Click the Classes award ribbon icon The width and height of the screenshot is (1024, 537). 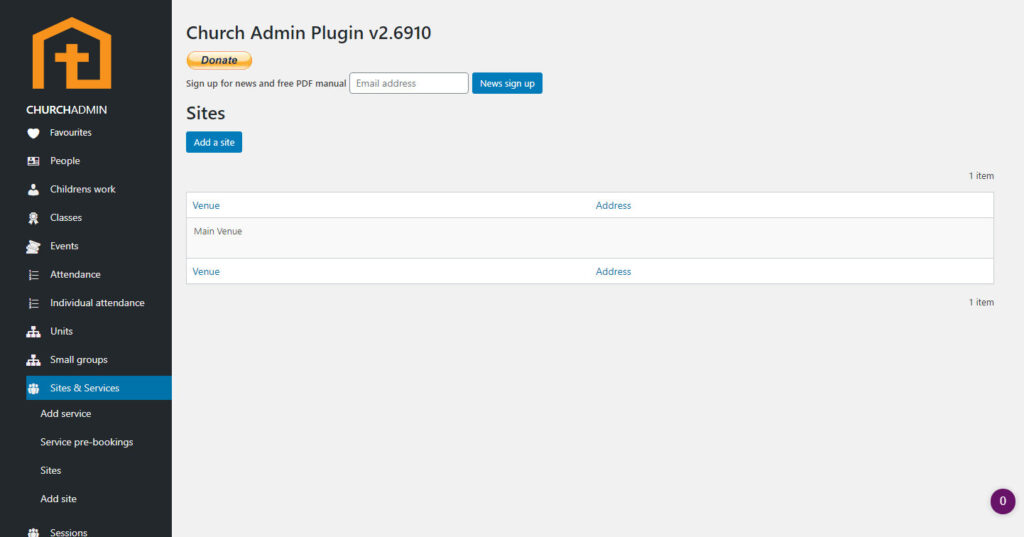[x=33, y=218]
